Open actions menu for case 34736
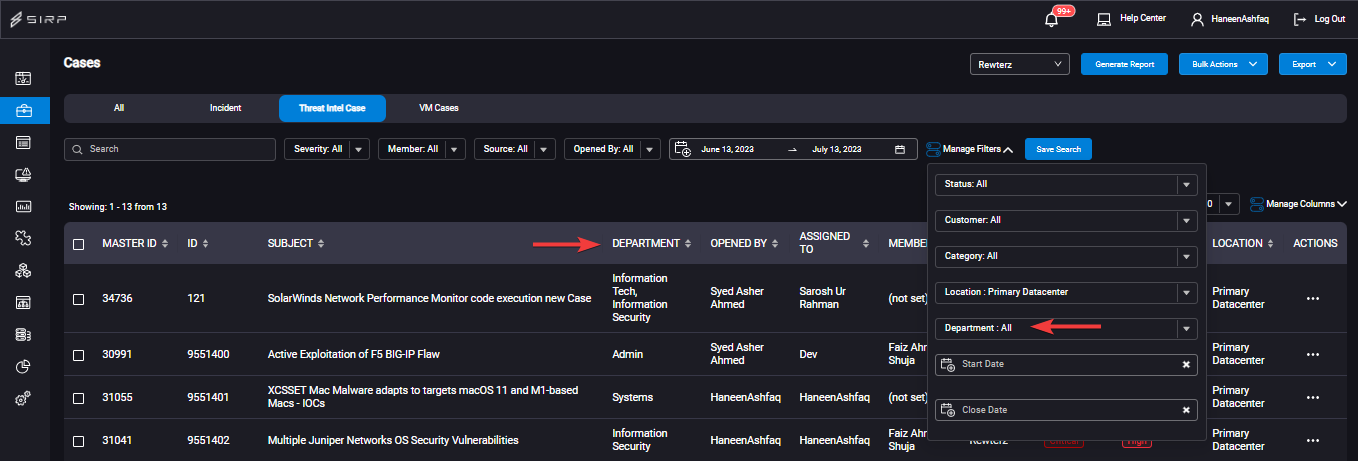Screen dimensions: 1358x461 [x=1314, y=298]
